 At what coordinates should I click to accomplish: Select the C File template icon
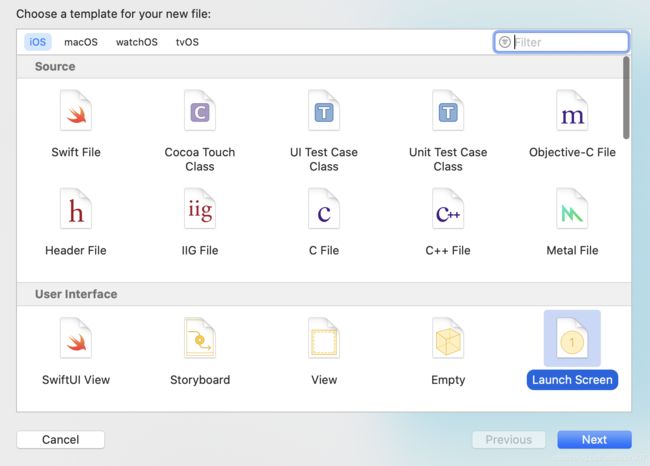324,209
